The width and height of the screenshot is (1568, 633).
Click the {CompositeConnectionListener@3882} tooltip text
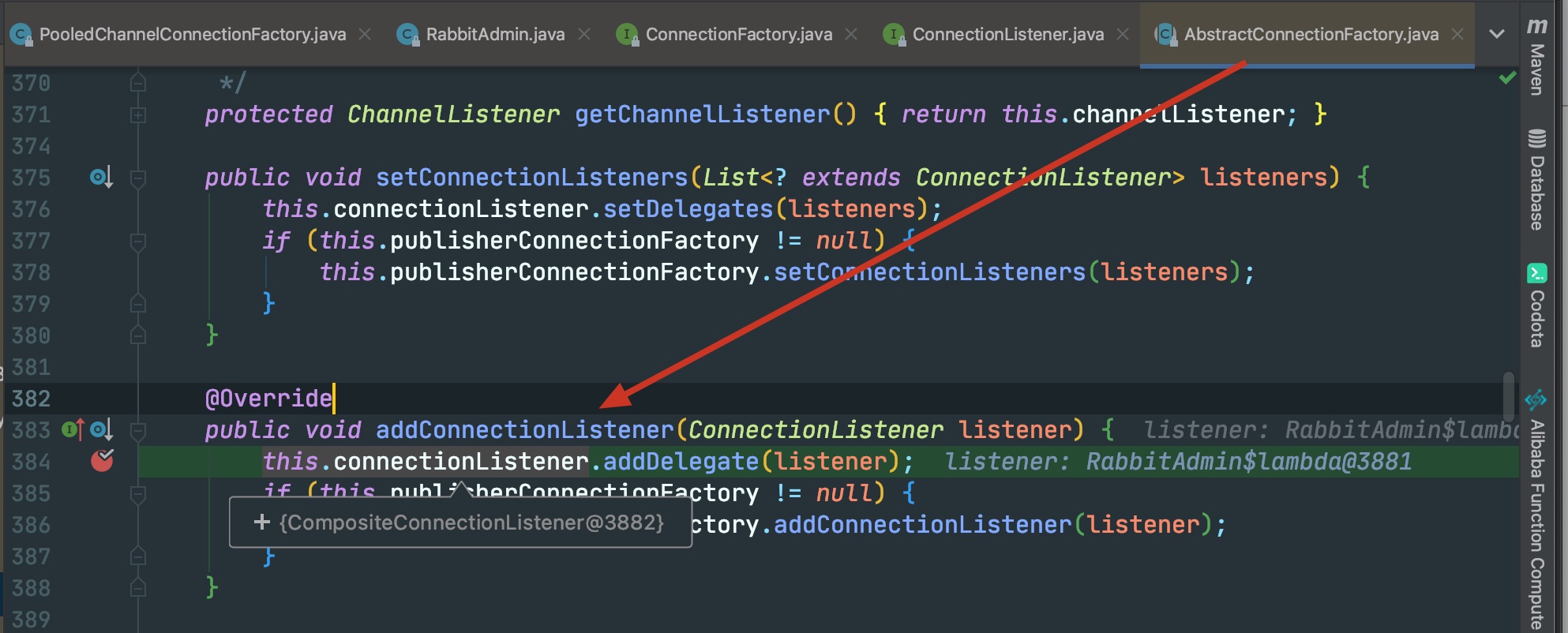(x=472, y=522)
